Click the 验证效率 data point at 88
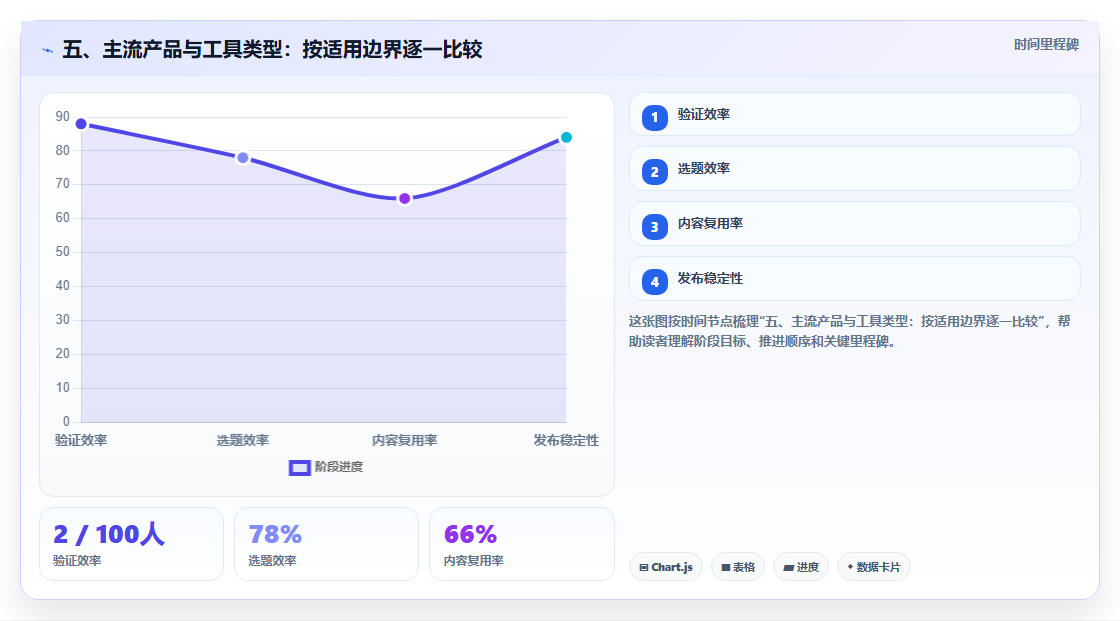The image size is (1120, 621). coord(81,124)
